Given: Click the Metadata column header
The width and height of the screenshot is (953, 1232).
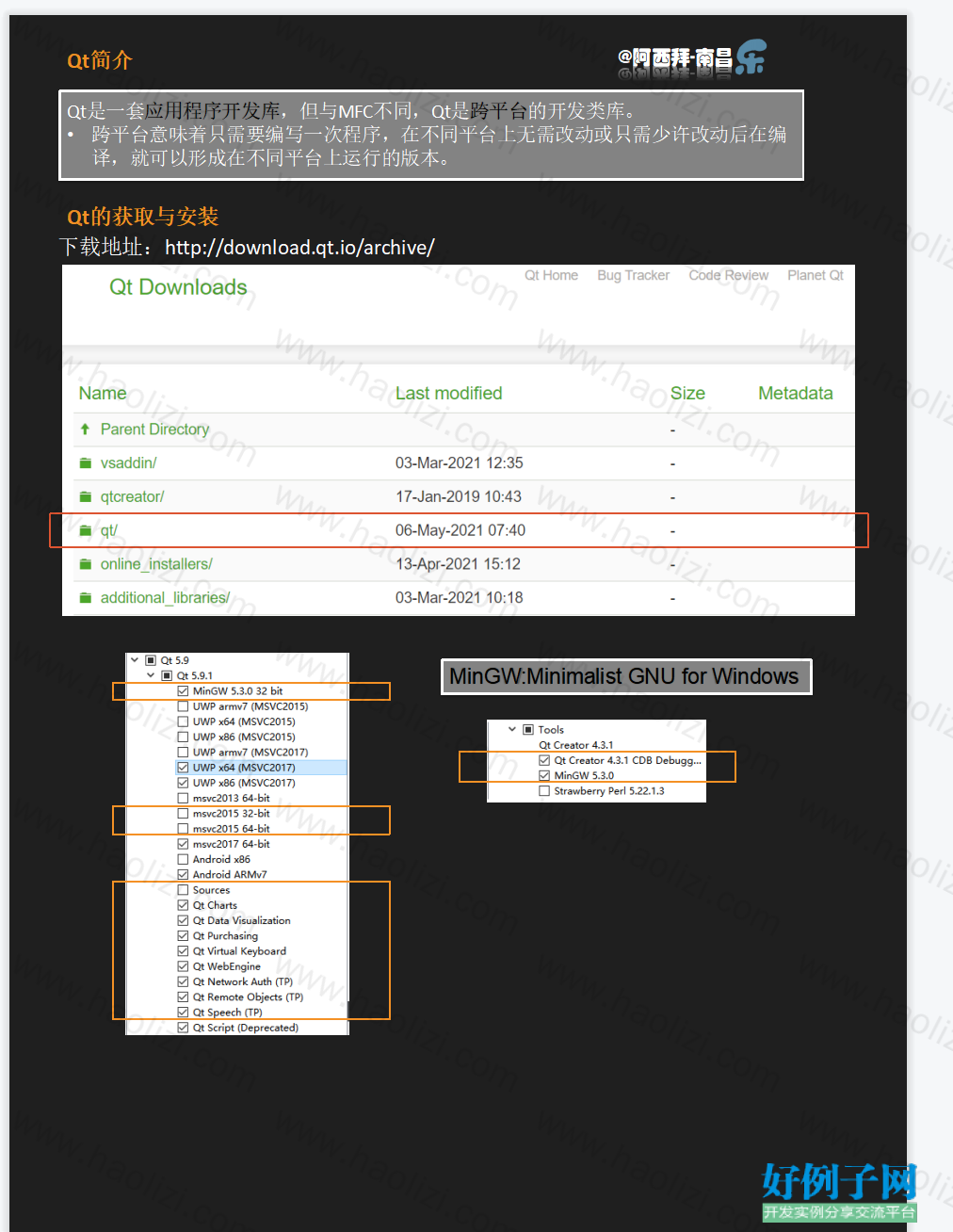Looking at the screenshot, I should click(796, 393).
